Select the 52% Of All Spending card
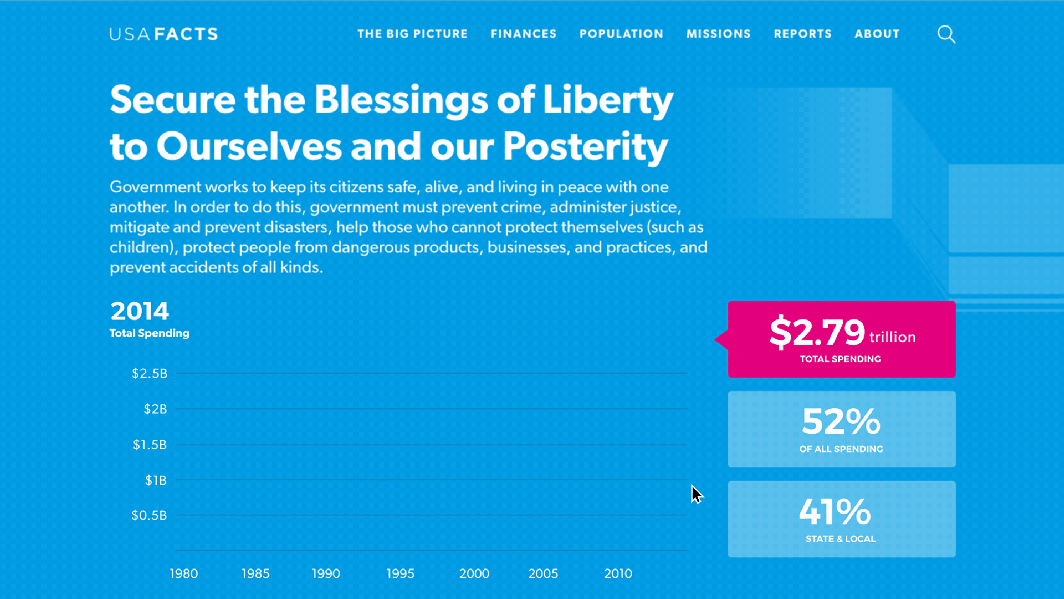The image size is (1064, 599). [x=841, y=429]
